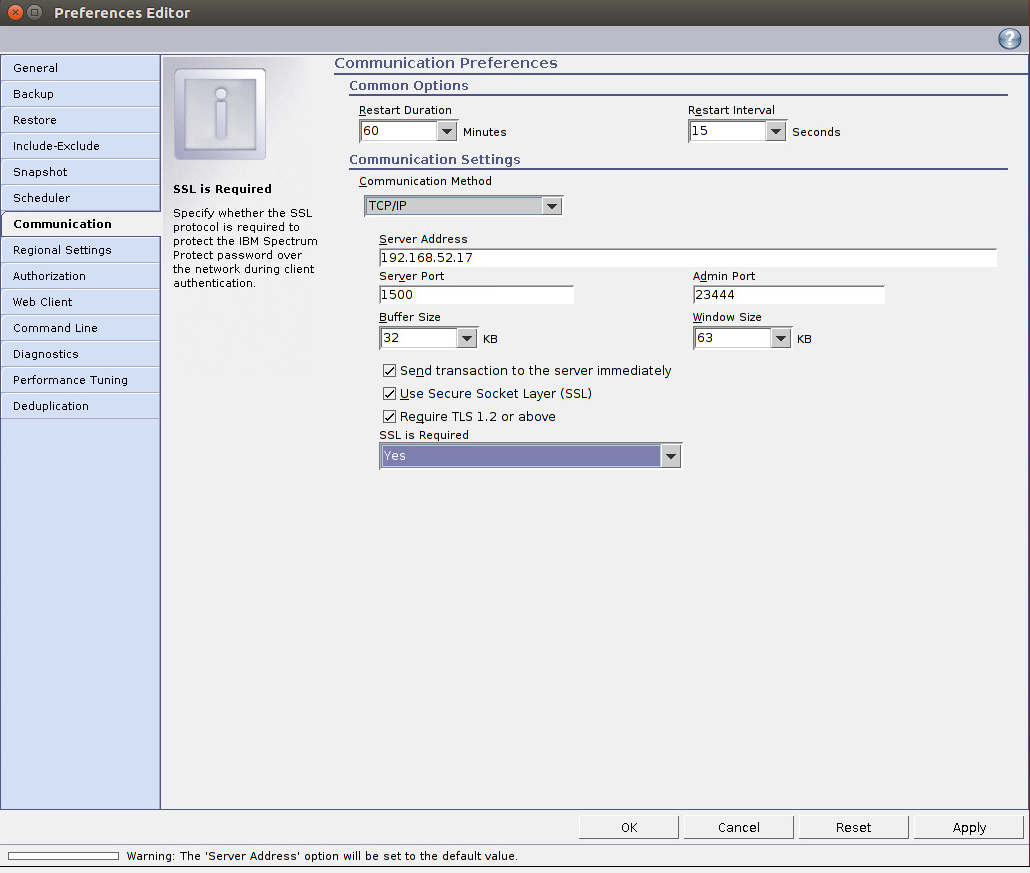Open the Restart Duration dropdown
The width and height of the screenshot is (1030, 873).
point(447,131)
